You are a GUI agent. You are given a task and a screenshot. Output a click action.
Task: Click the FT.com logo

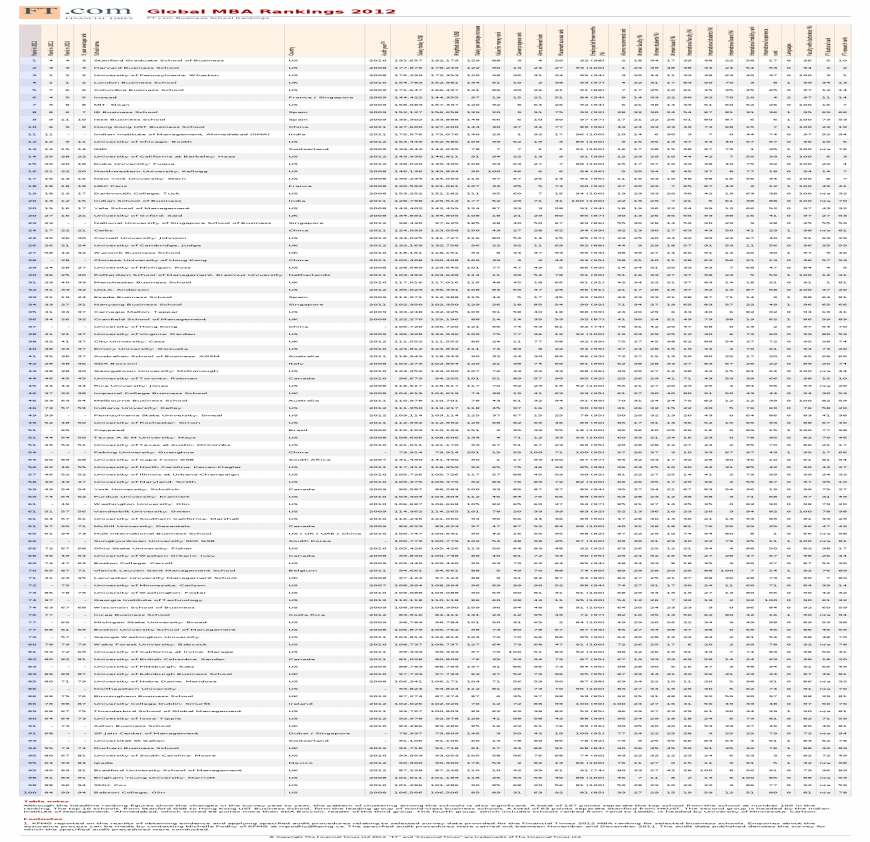click(x=77, y=12)
